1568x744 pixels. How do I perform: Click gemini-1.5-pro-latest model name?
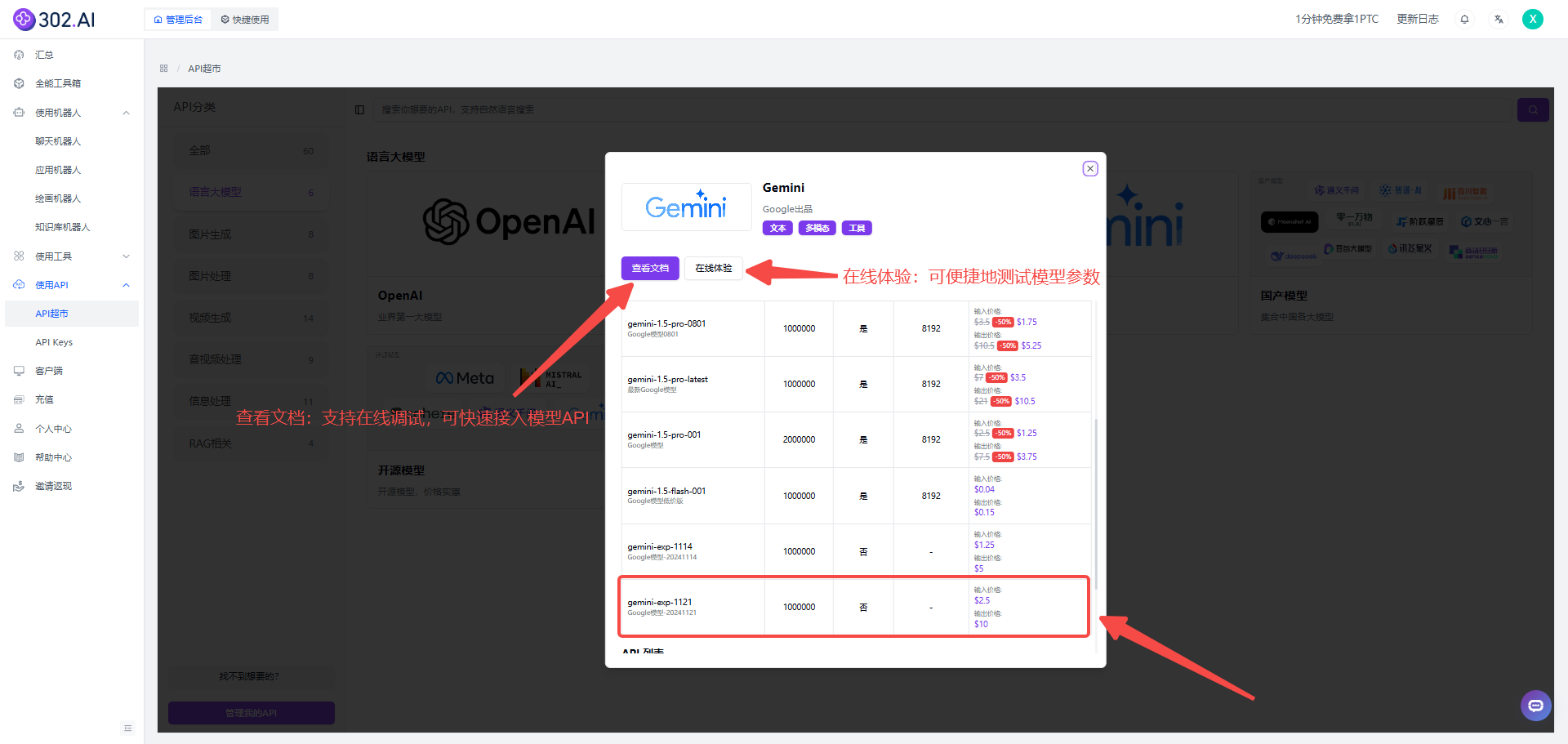pyautogui.click(x=667, y=379)
